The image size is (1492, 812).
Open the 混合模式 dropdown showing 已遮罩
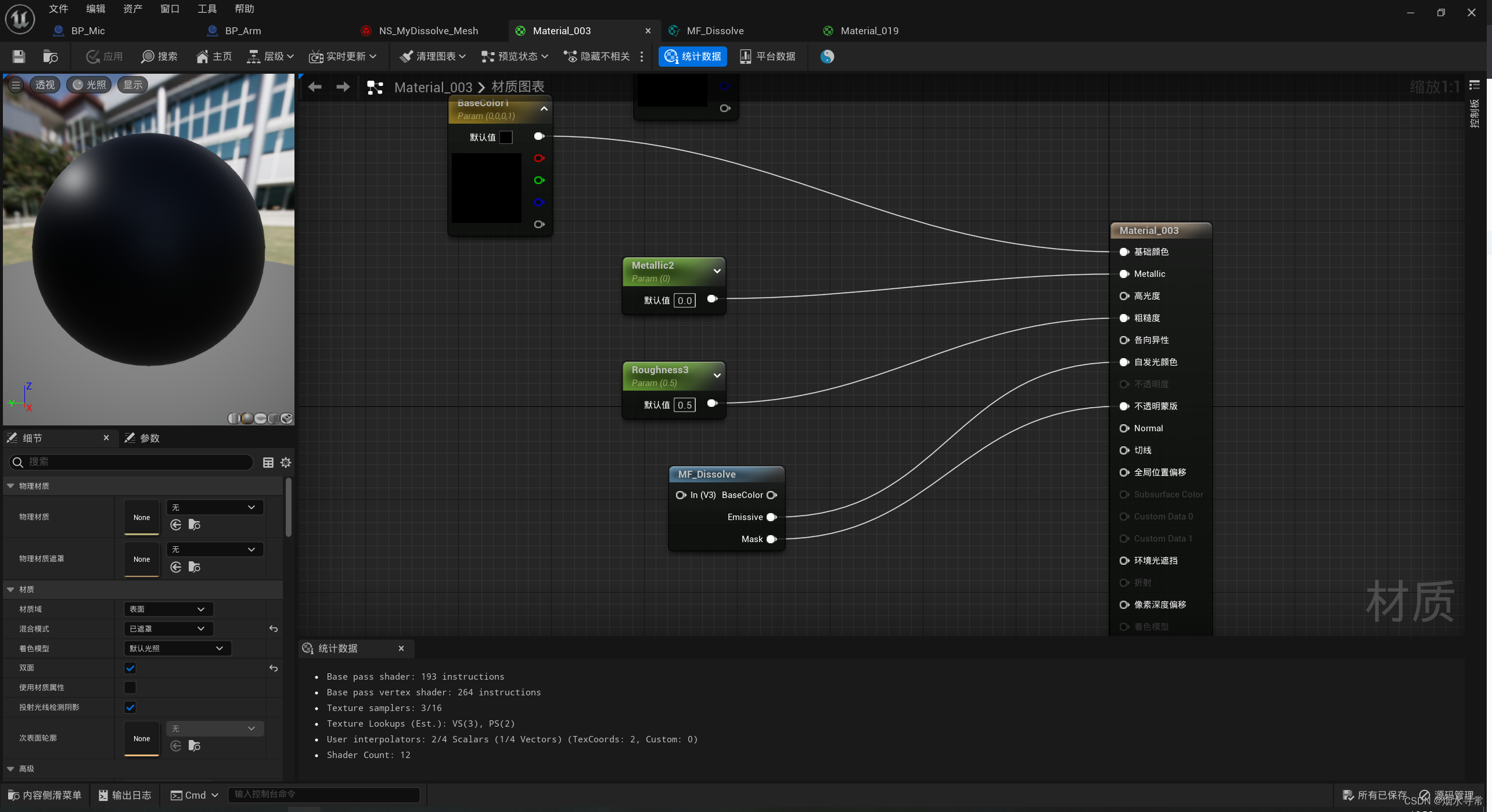point(168,629)
